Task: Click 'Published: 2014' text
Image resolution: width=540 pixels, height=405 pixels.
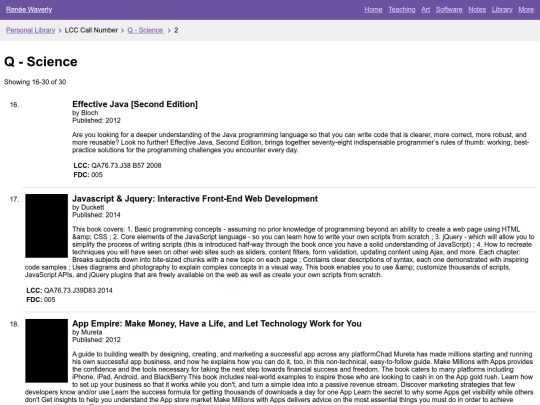Action: (96, 215)
